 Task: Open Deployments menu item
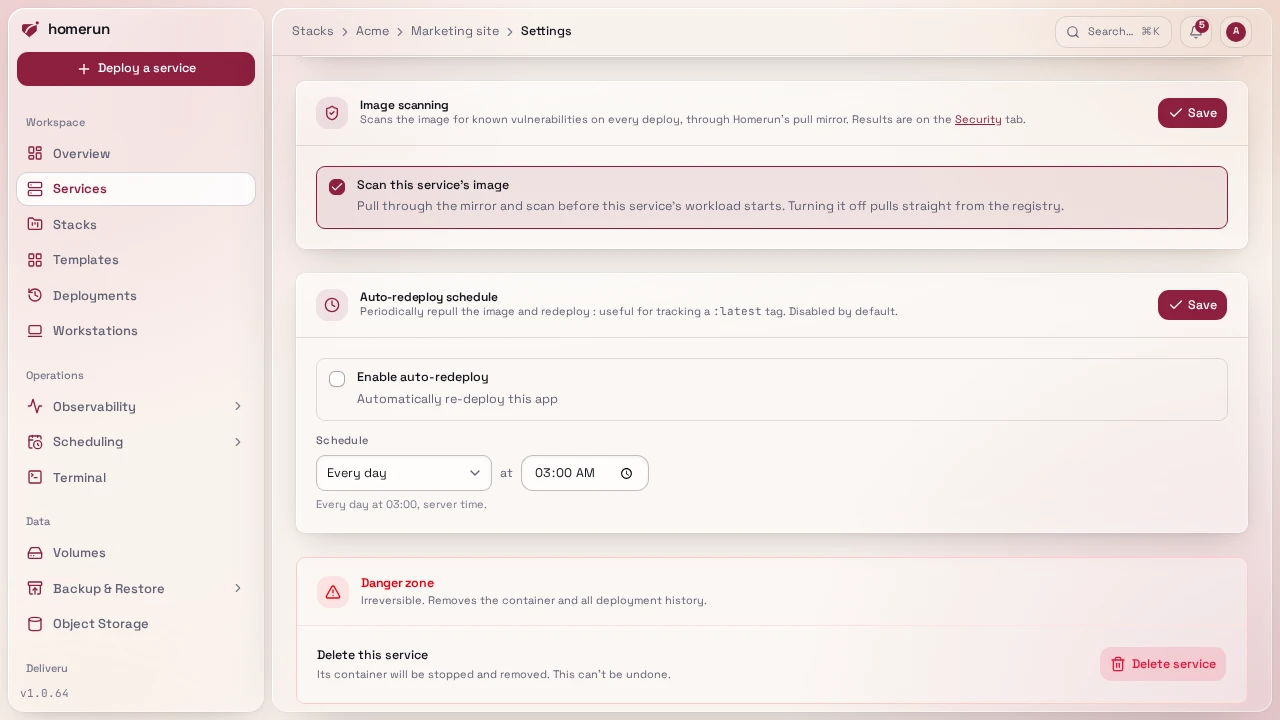[136, 295]
